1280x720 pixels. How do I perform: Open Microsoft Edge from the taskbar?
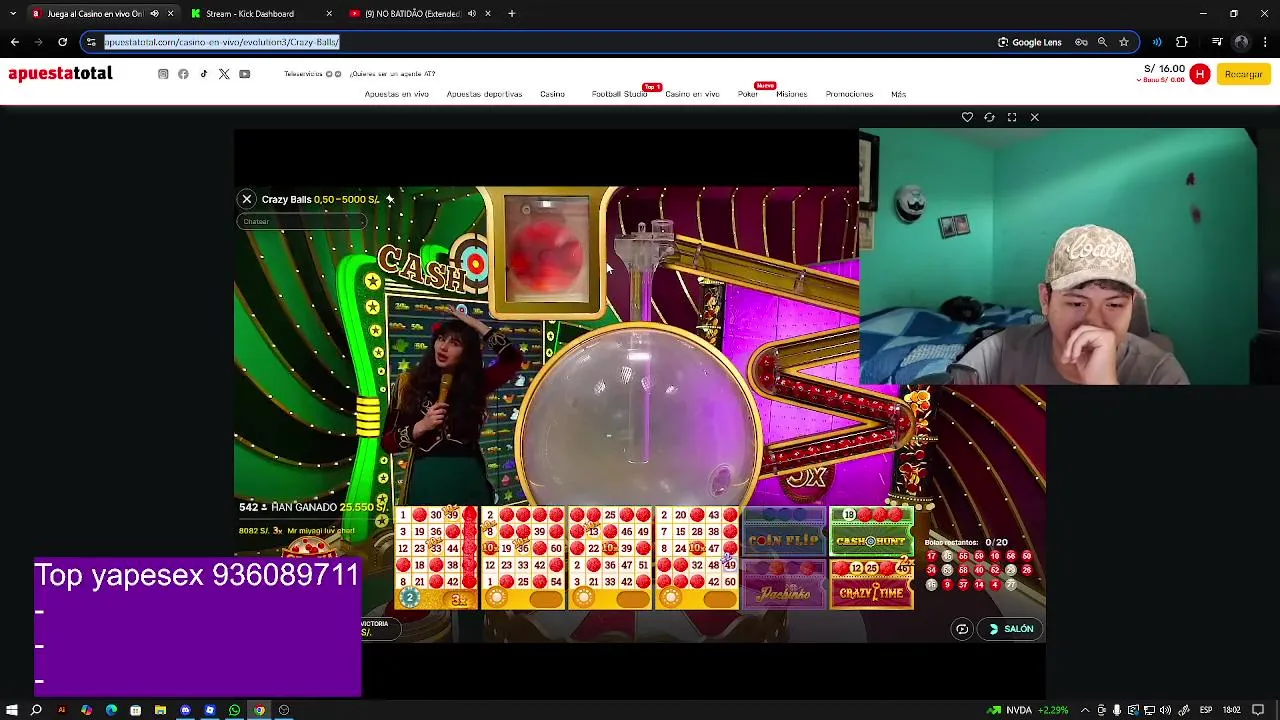click(111, 710)
